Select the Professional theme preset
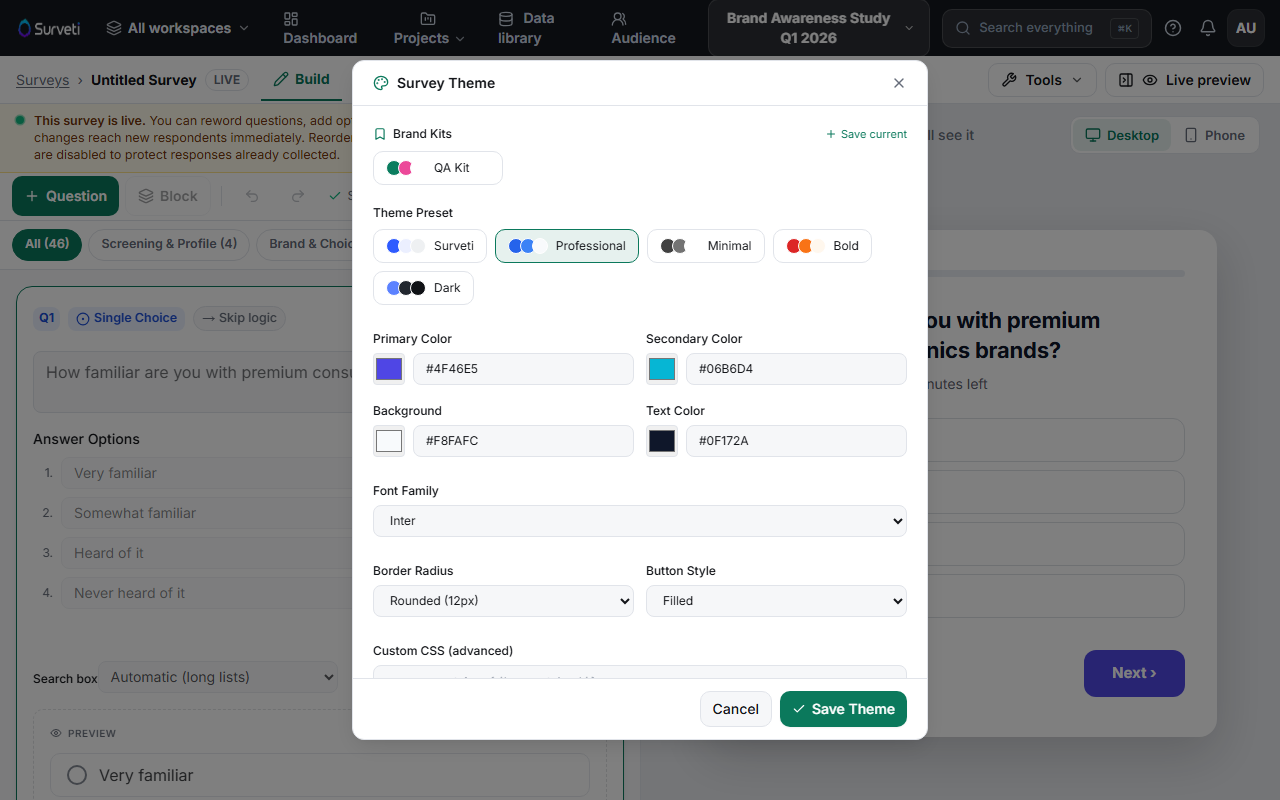 [x=567, y=246]
